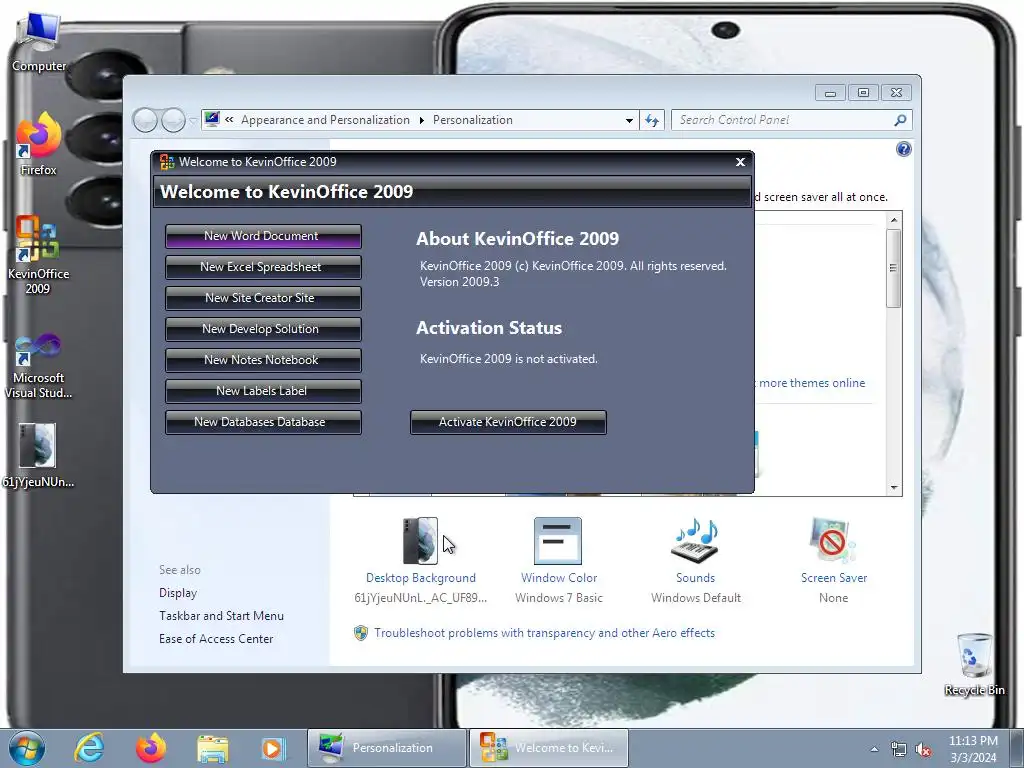Go forward in the Control Panel window
The height and width of the screenshot is (768, 1024).
click(173, 120)
